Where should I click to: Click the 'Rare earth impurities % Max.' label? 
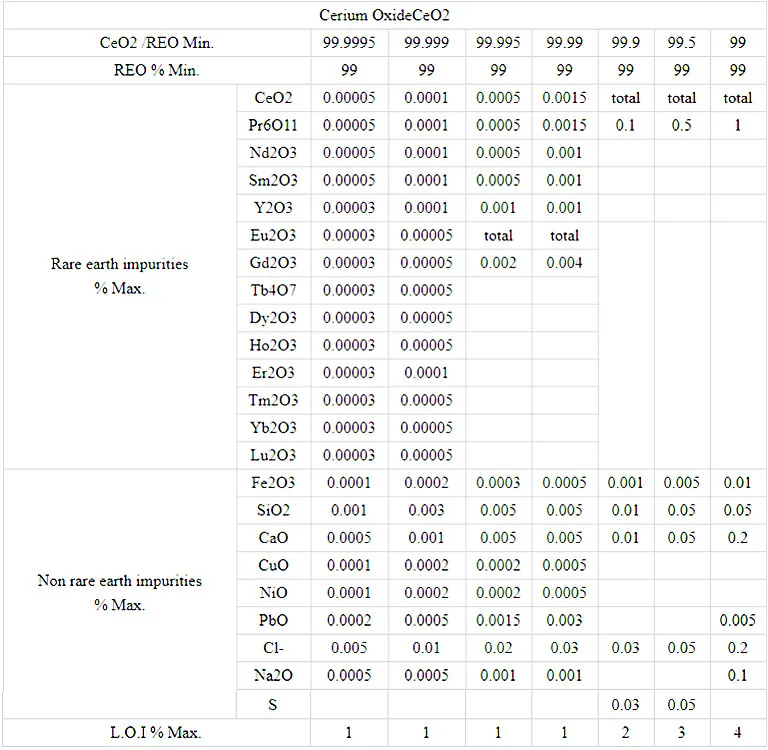click(120, 276)
